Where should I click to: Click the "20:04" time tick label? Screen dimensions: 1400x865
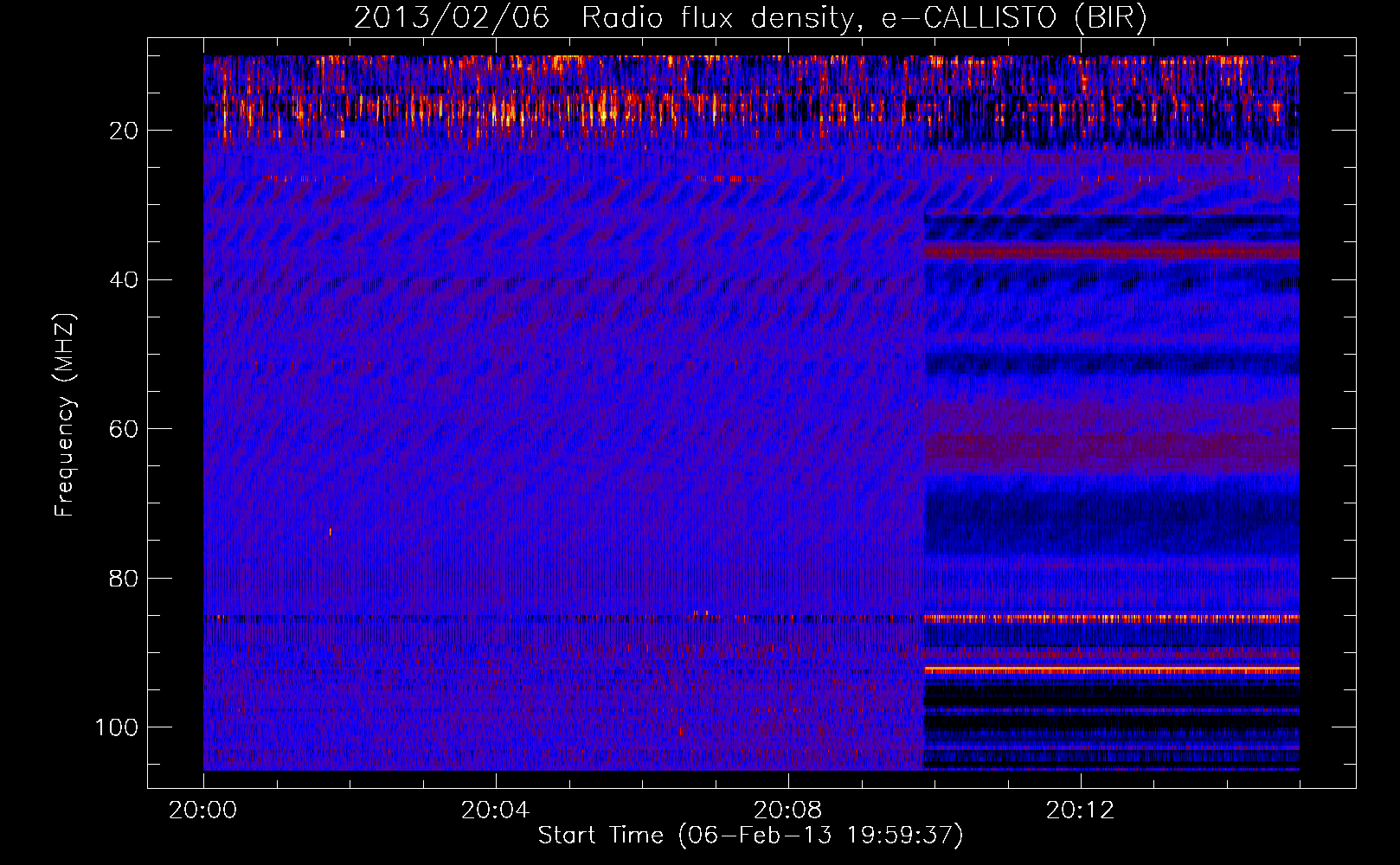coord(495,811)
